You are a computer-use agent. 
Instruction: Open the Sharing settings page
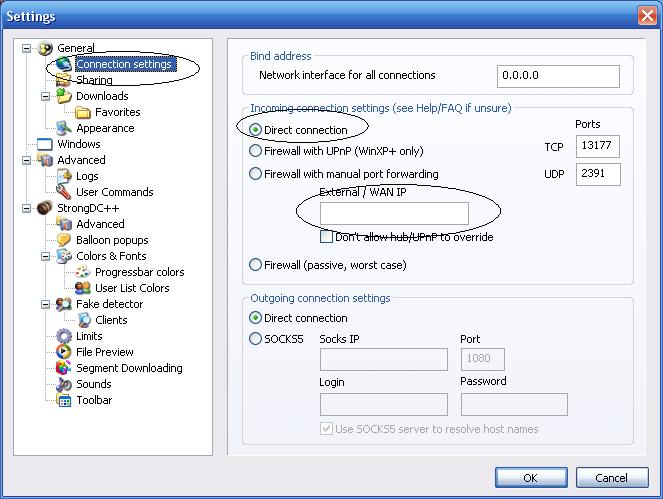[x=94, y=80]
